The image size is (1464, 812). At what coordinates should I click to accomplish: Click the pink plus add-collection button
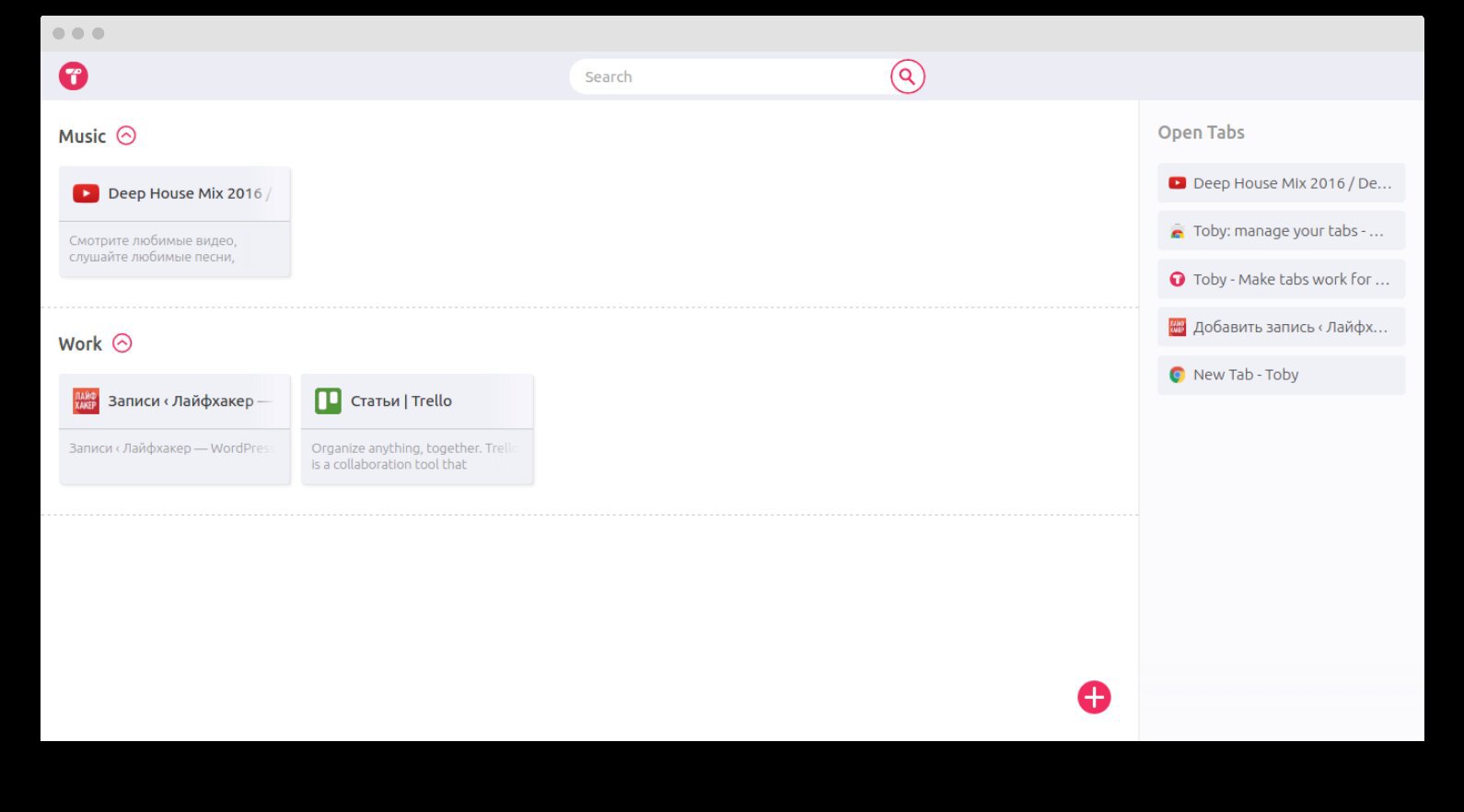click(x=1094, y=697)
